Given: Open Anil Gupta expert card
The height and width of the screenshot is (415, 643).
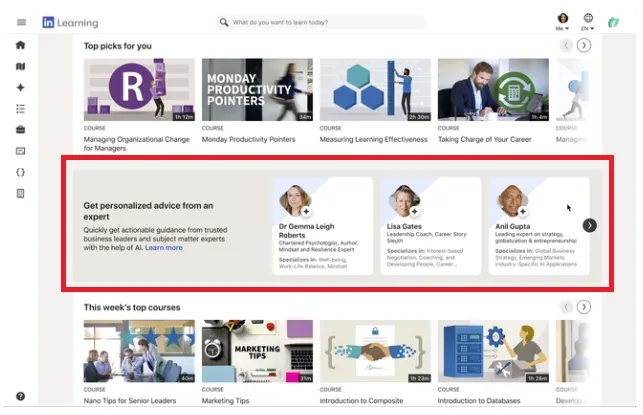Looking at the screenshot, I should pyautogui.click(x=539, y=226).
